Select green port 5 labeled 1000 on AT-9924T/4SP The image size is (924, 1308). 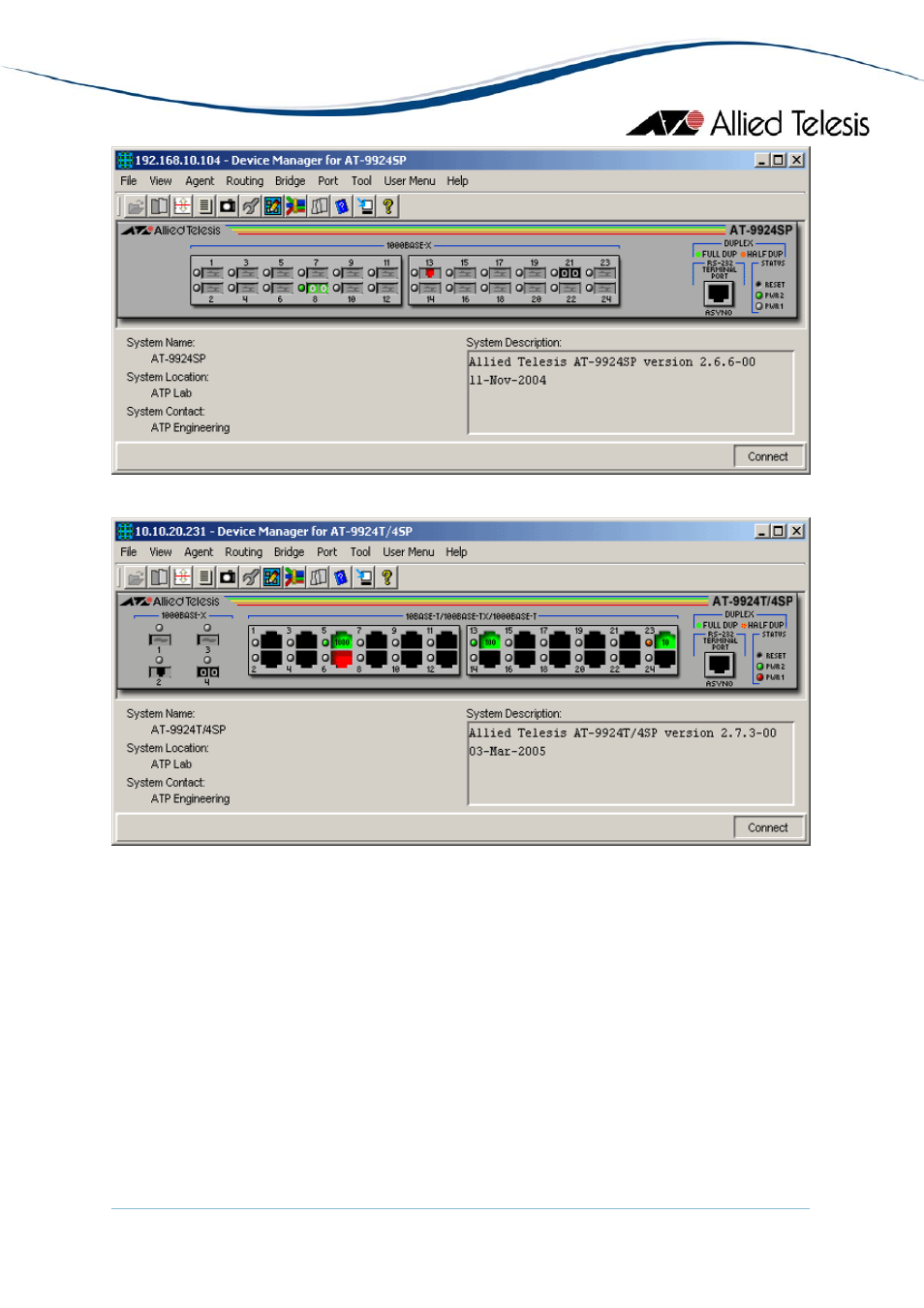[x=342, y=640]
